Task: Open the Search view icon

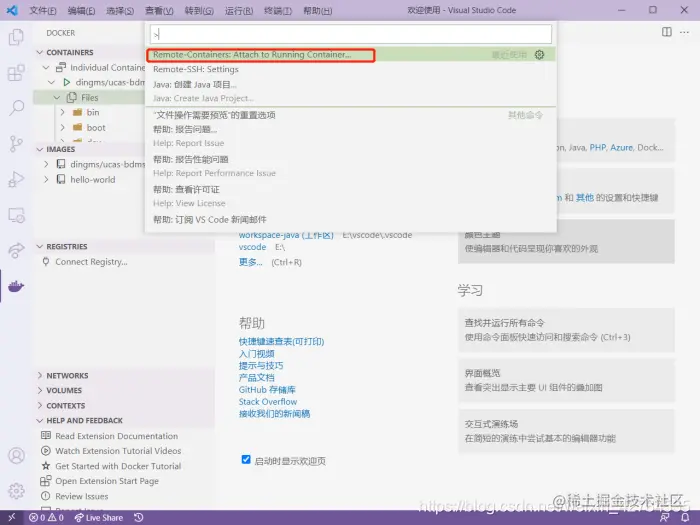Action: [16, 108]
